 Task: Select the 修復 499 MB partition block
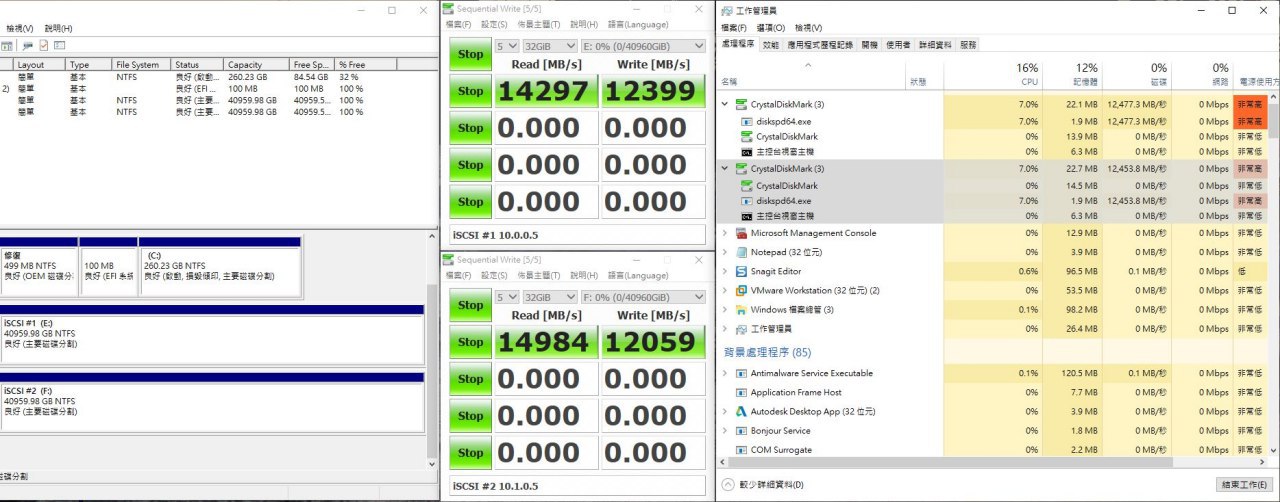[39, 267]
